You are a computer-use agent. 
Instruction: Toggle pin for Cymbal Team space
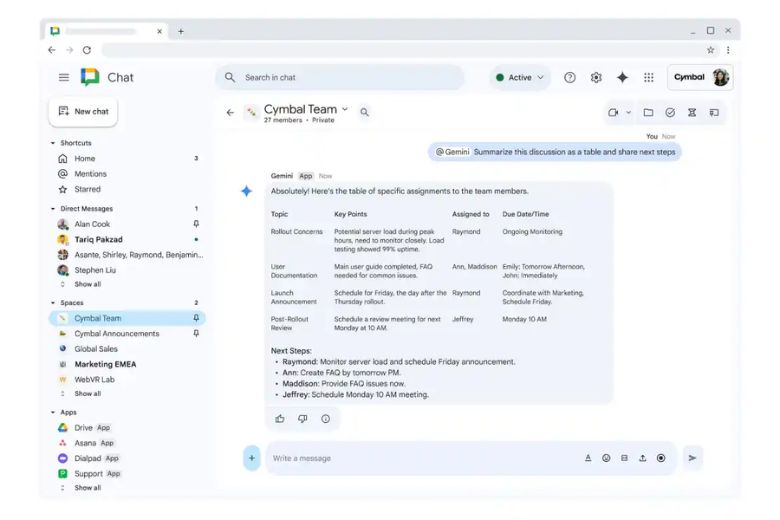[x=196, y=317]
